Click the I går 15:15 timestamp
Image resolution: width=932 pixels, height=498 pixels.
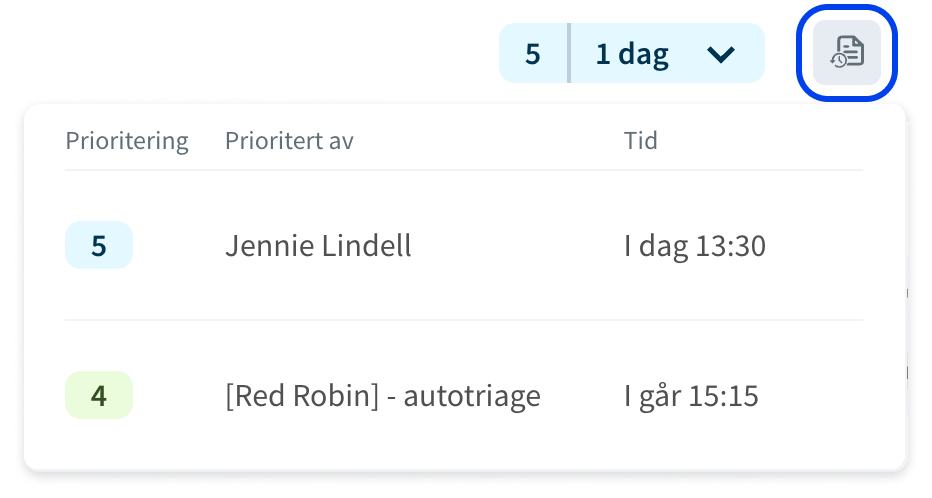click(691, 396)
